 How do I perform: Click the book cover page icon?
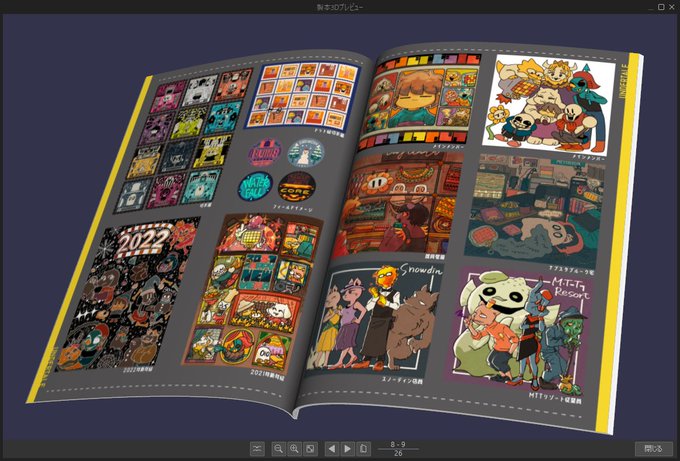[363, 448]
